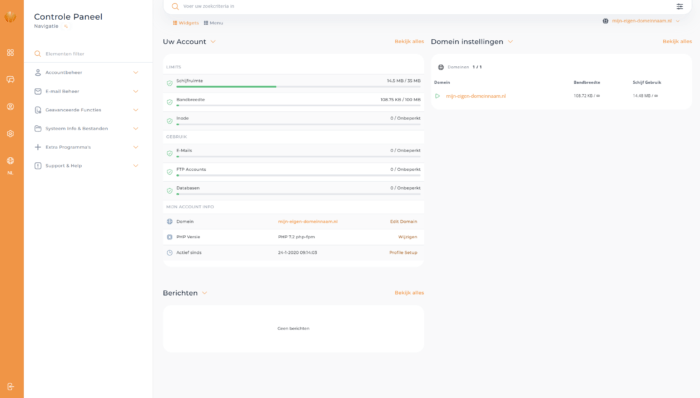Click the green play icon beside domain name
This screenshot has width=700, height=398.
click(438, 96)
